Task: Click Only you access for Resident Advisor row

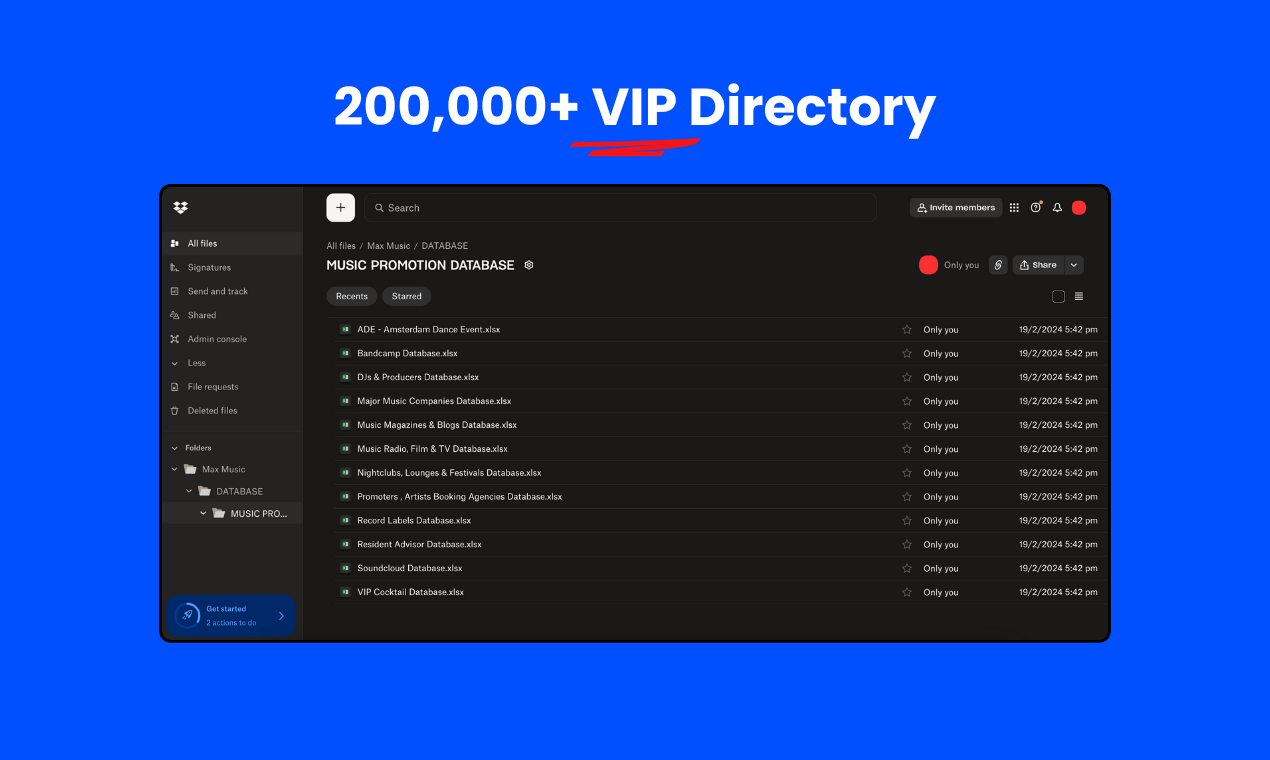Action: point(941,545)
